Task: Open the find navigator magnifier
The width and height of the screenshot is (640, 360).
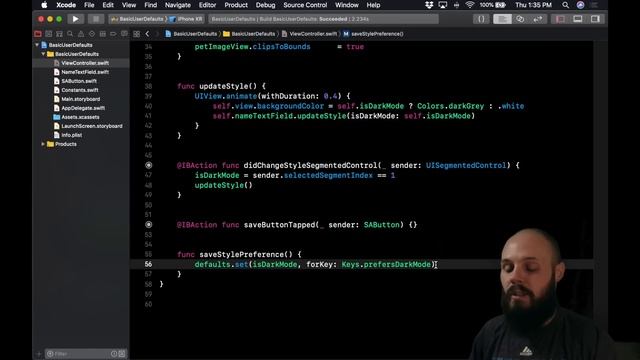Action: [70, 34]
